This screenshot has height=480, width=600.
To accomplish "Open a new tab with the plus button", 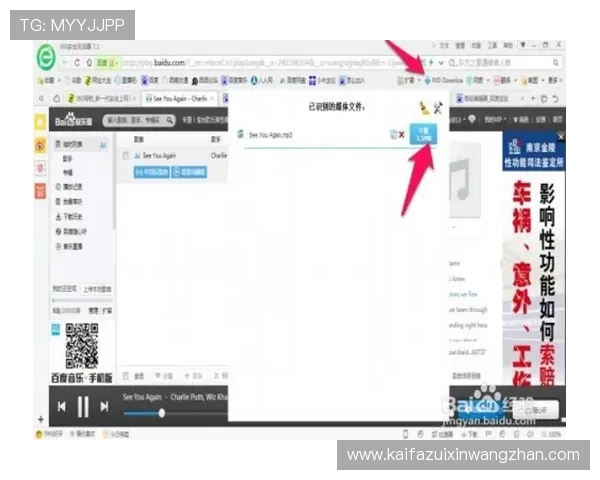I will tap(533, 99).
